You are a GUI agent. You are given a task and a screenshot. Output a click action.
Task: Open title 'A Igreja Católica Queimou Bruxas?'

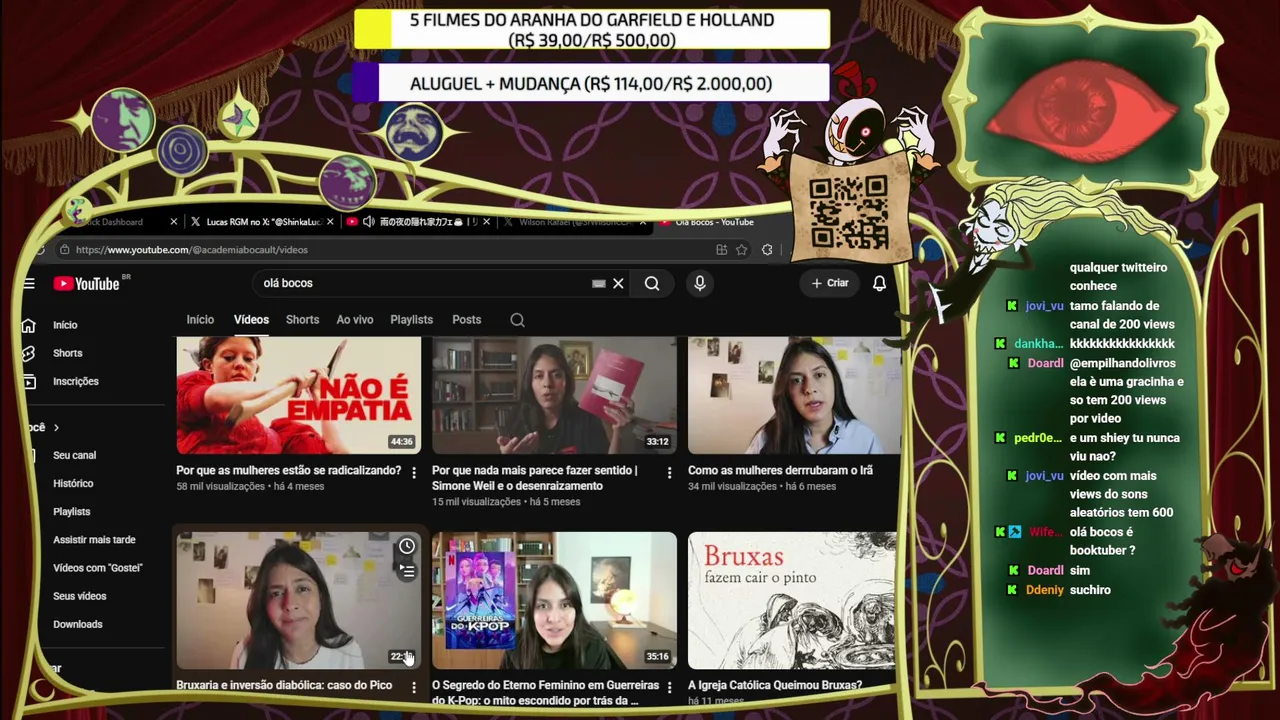(x=775, y=685)
